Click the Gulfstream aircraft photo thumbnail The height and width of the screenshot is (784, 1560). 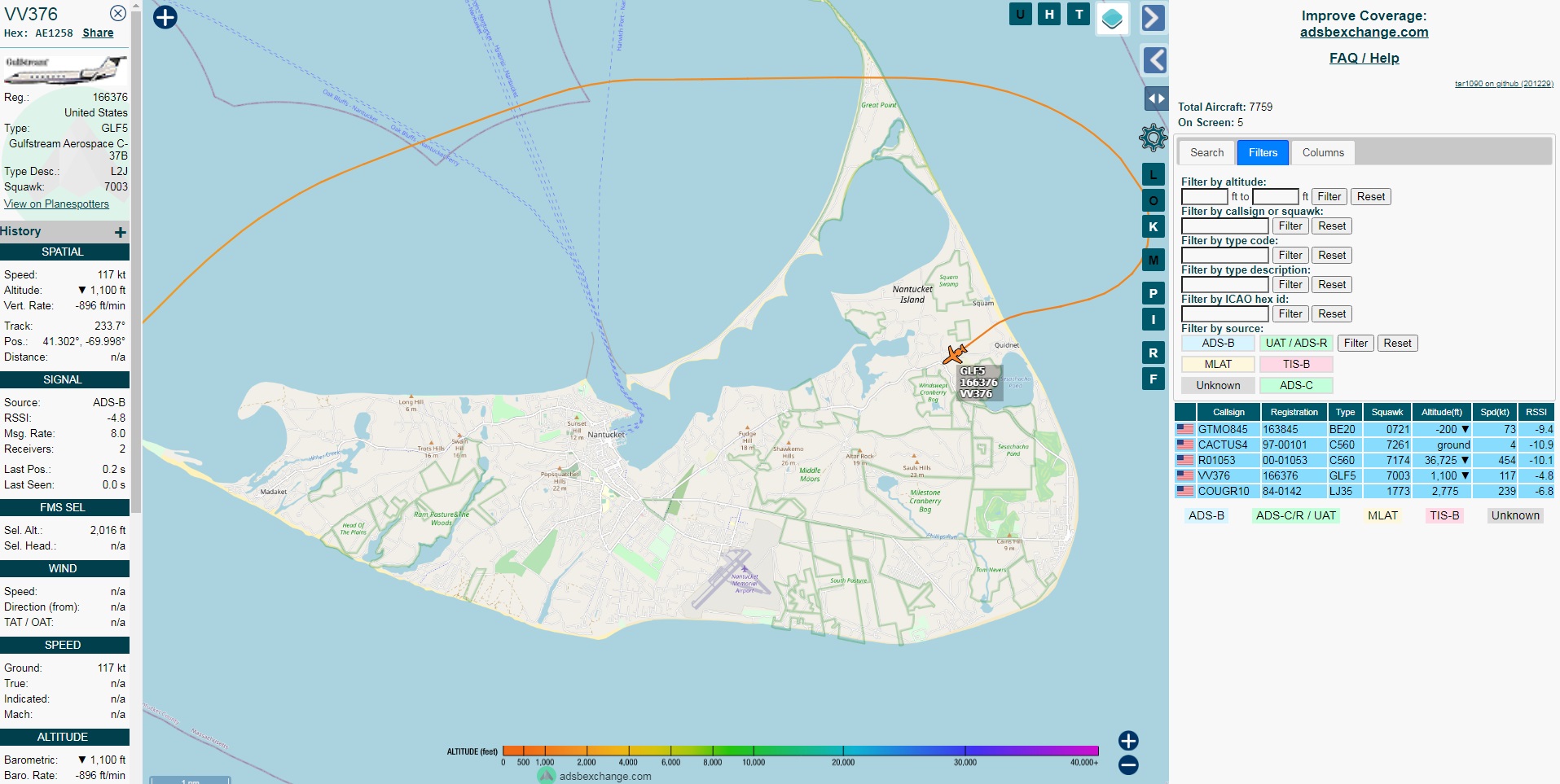point(66,69)
